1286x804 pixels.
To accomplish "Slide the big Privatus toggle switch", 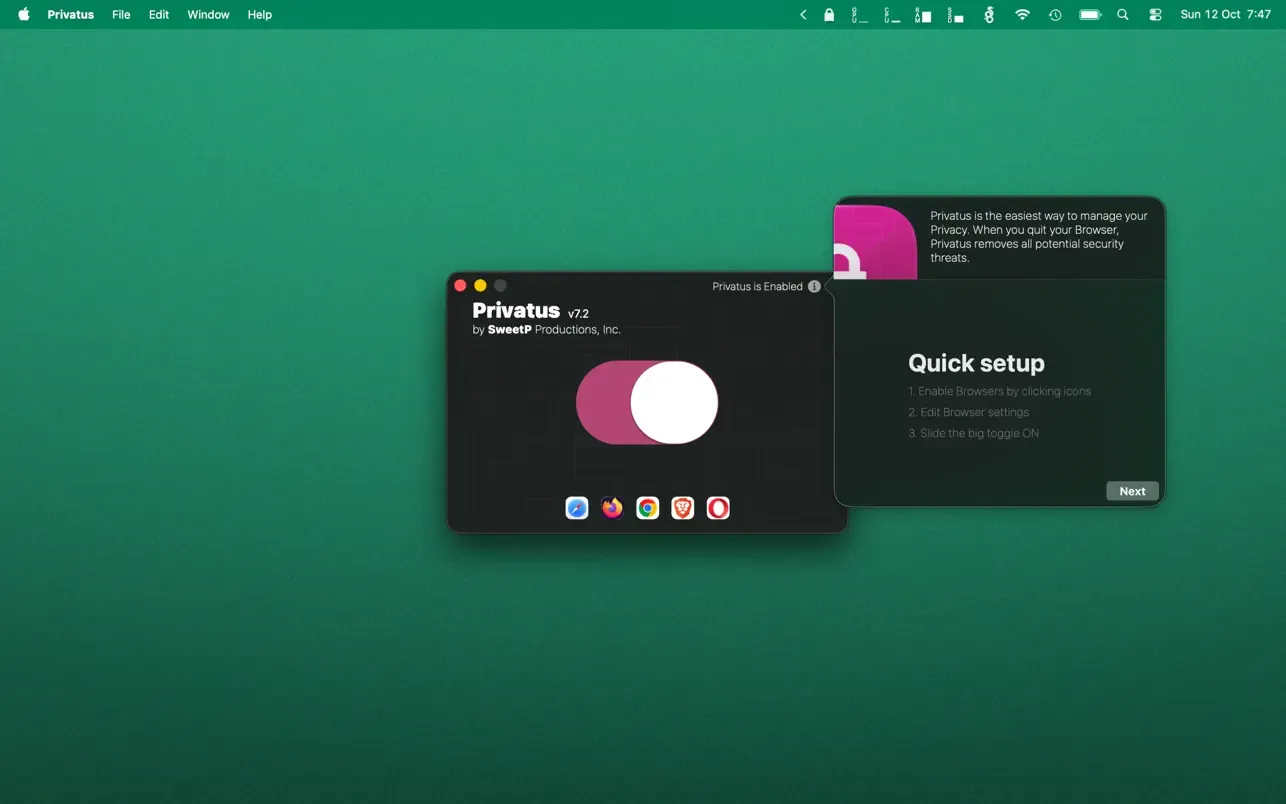I will tap(647, 402).
